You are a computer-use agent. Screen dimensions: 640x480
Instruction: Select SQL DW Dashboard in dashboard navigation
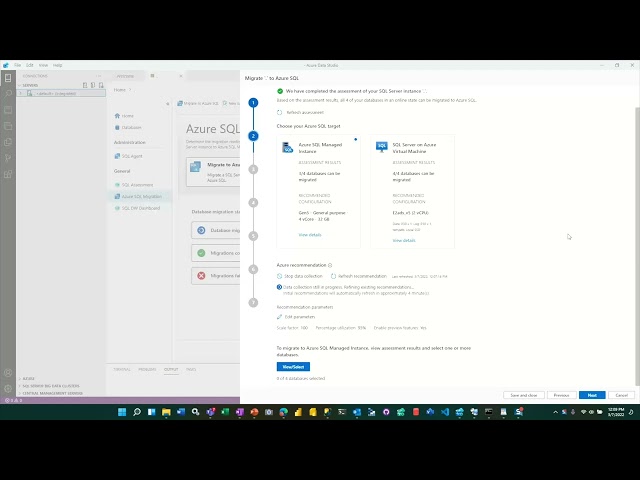[x=140, y=208]
